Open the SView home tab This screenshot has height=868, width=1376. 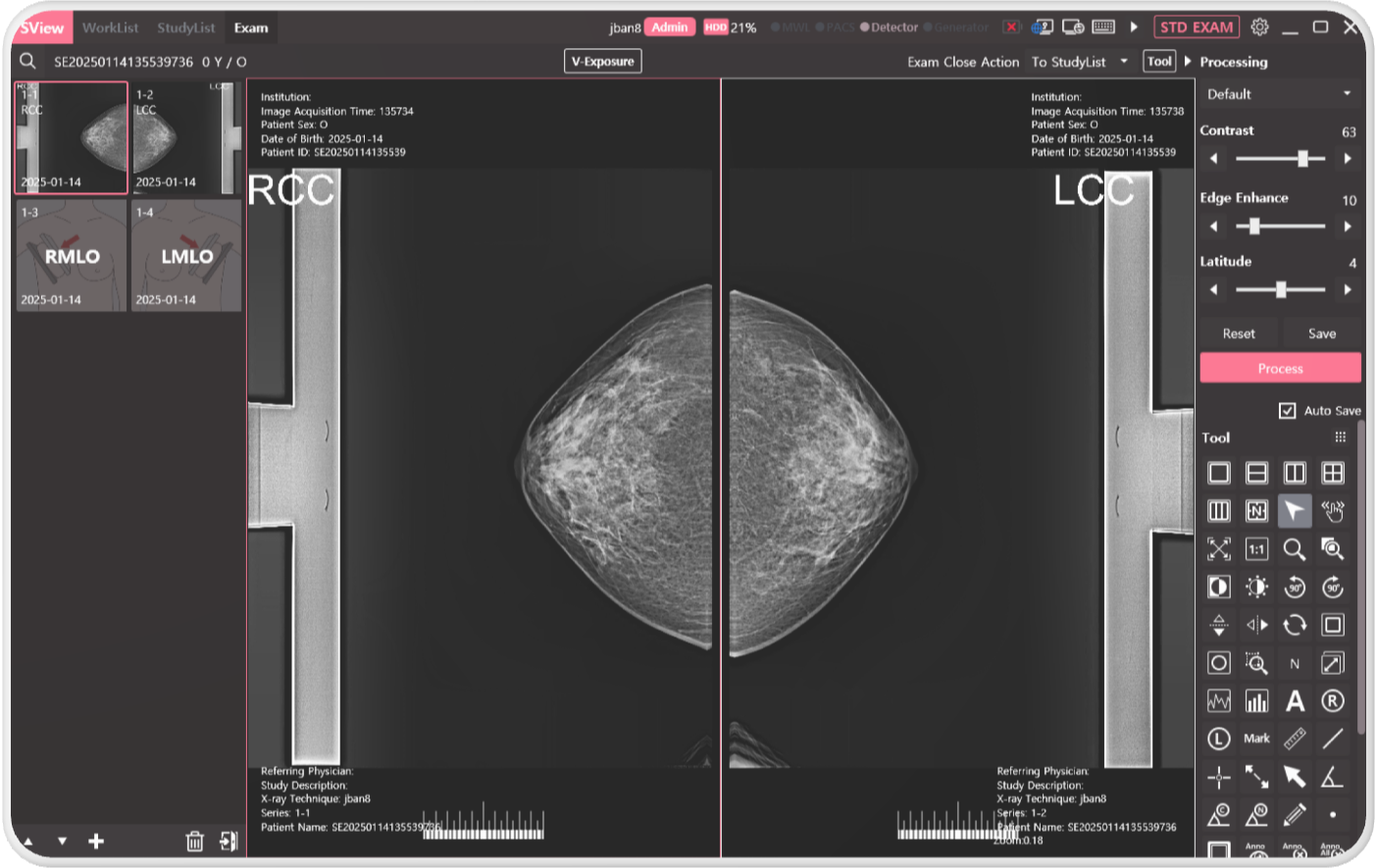point(41,27)
